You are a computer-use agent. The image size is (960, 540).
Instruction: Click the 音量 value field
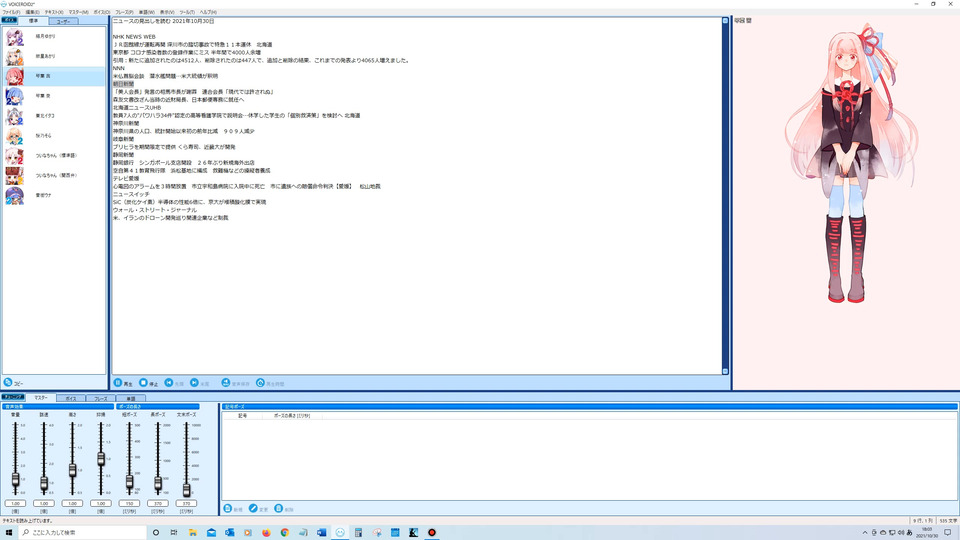[x=15, y=503]
